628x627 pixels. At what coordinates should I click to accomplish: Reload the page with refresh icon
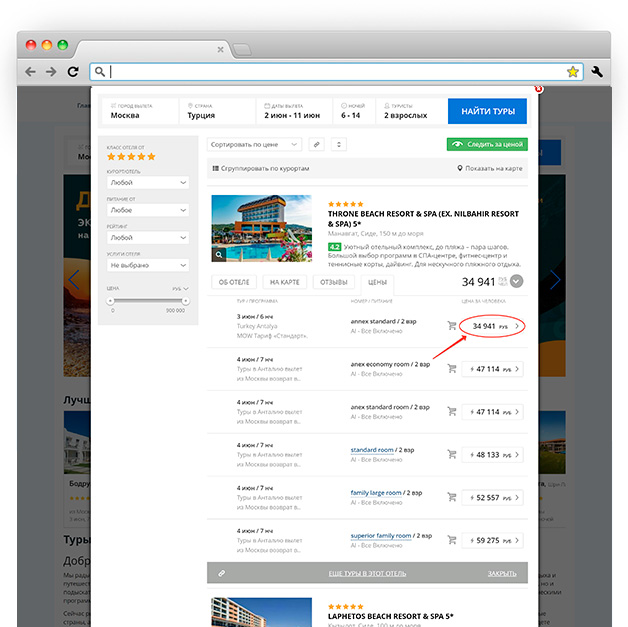73,72
